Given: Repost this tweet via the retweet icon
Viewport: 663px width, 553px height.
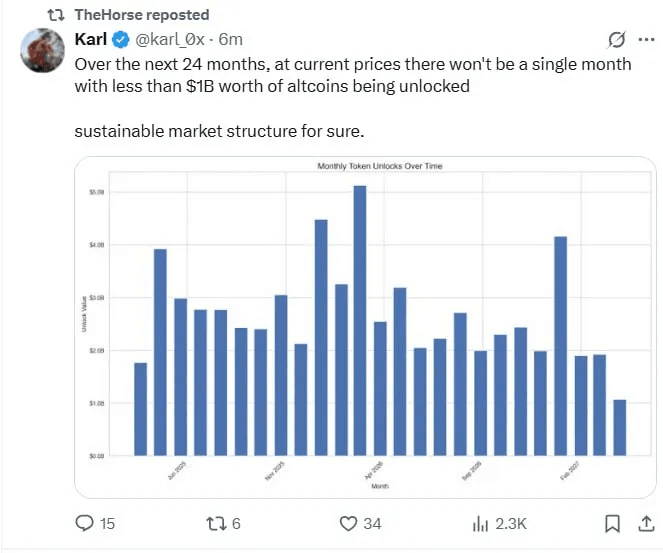Looking at the screenshot, I should (215, 522).
